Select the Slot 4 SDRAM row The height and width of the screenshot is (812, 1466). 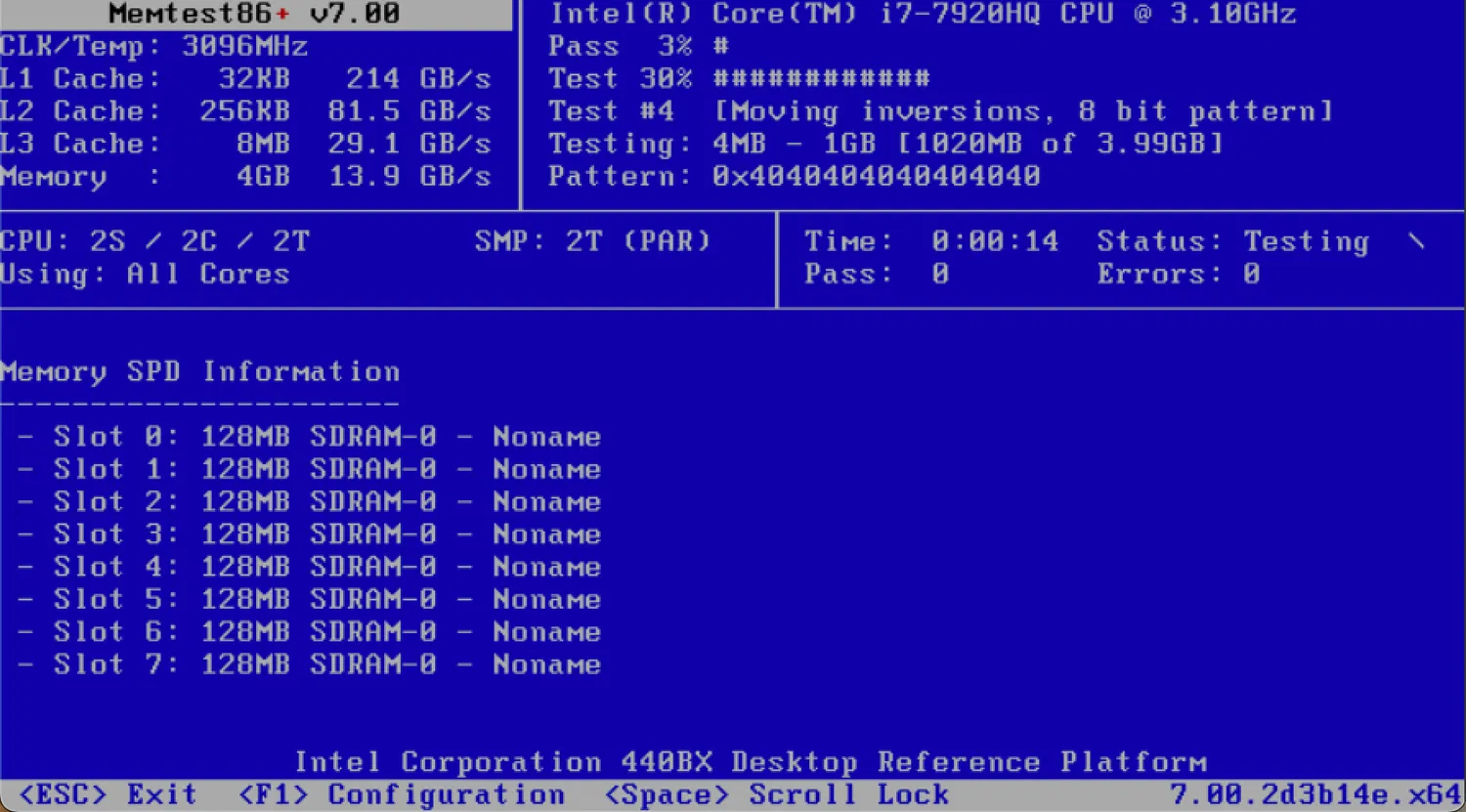pos(309,567)
